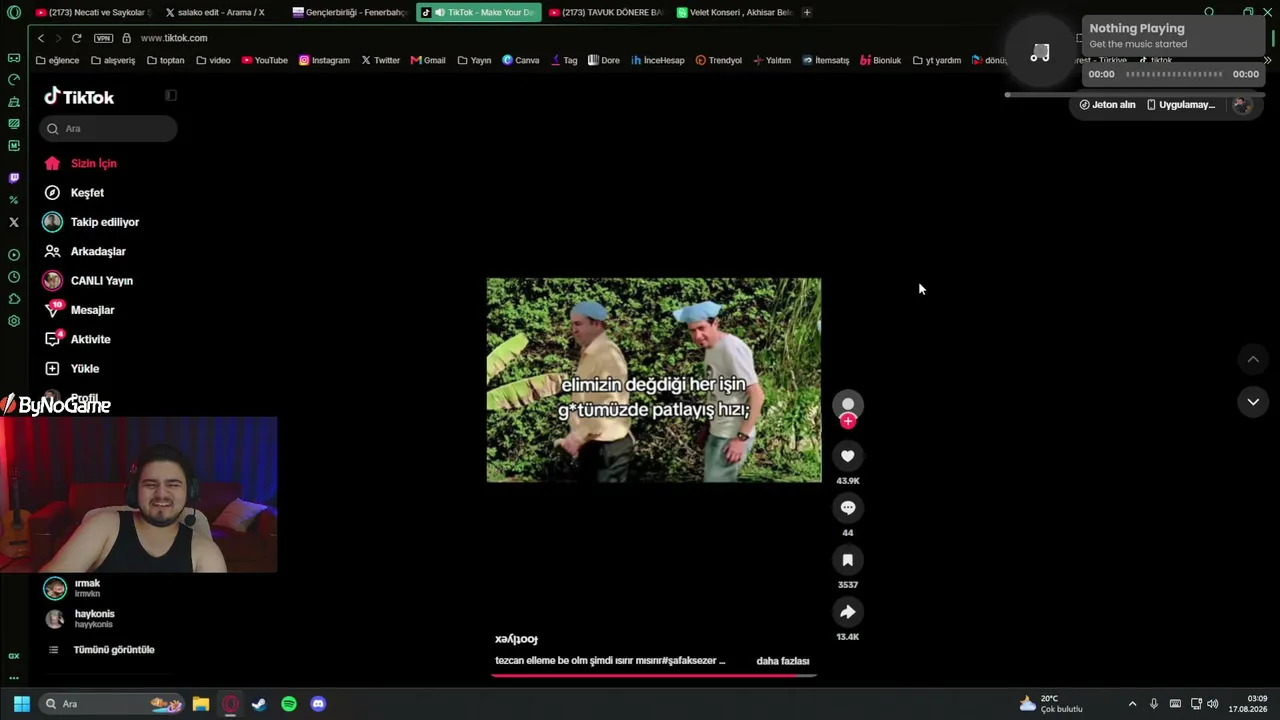Screen dimensions: 1280x720
Task: Switch to the "salako edit - Arama / X" tab
Action: pyautogui.click(x=219, y=12)
